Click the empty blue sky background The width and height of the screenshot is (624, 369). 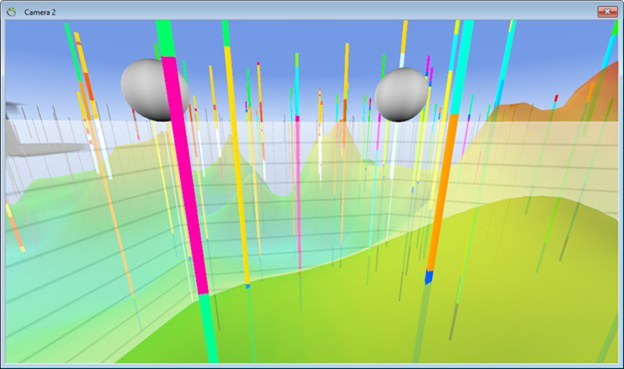pos(302,36)
